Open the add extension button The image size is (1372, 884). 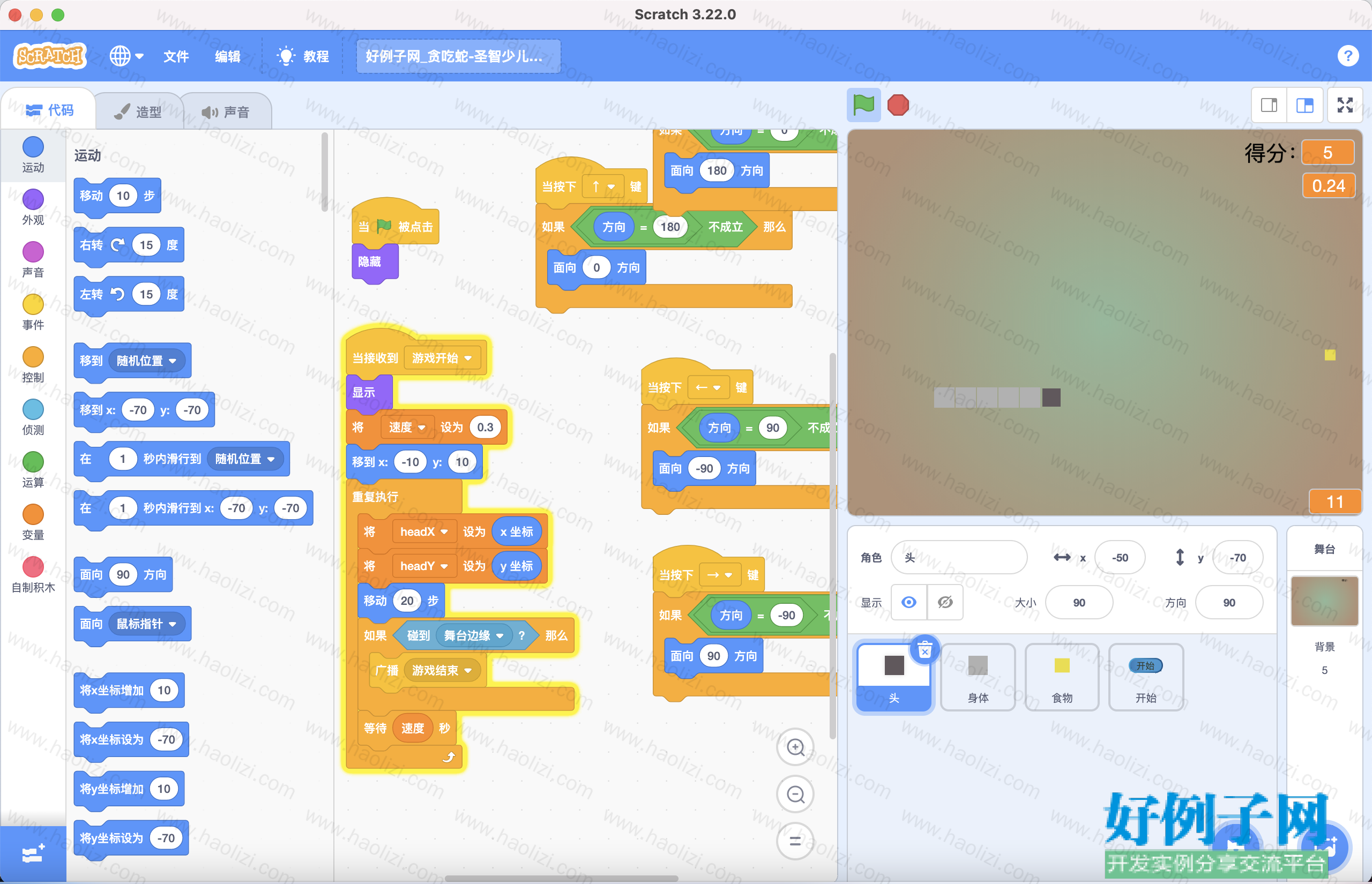(33, 854)
